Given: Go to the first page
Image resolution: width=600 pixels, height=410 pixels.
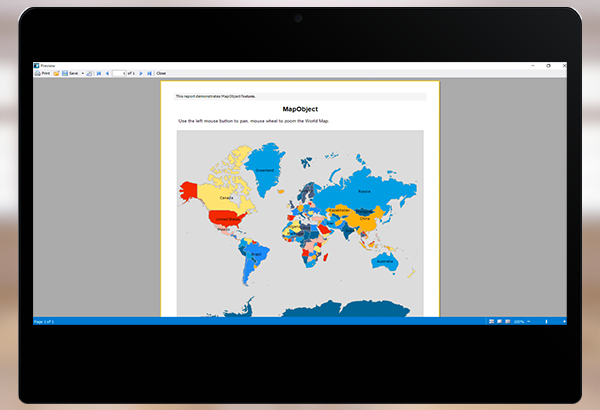Looking at the screenshot, I should (x=98, y=73).
